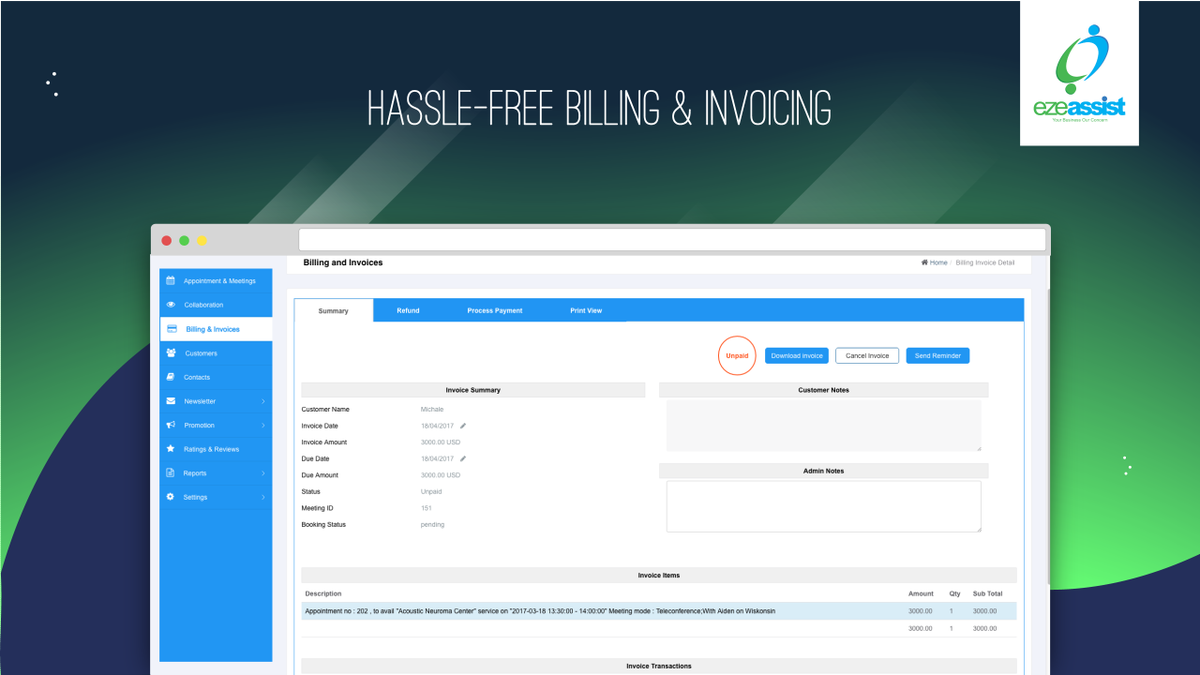
Task: Switch to the Summary tab
Action: click(x=334, y=311)
